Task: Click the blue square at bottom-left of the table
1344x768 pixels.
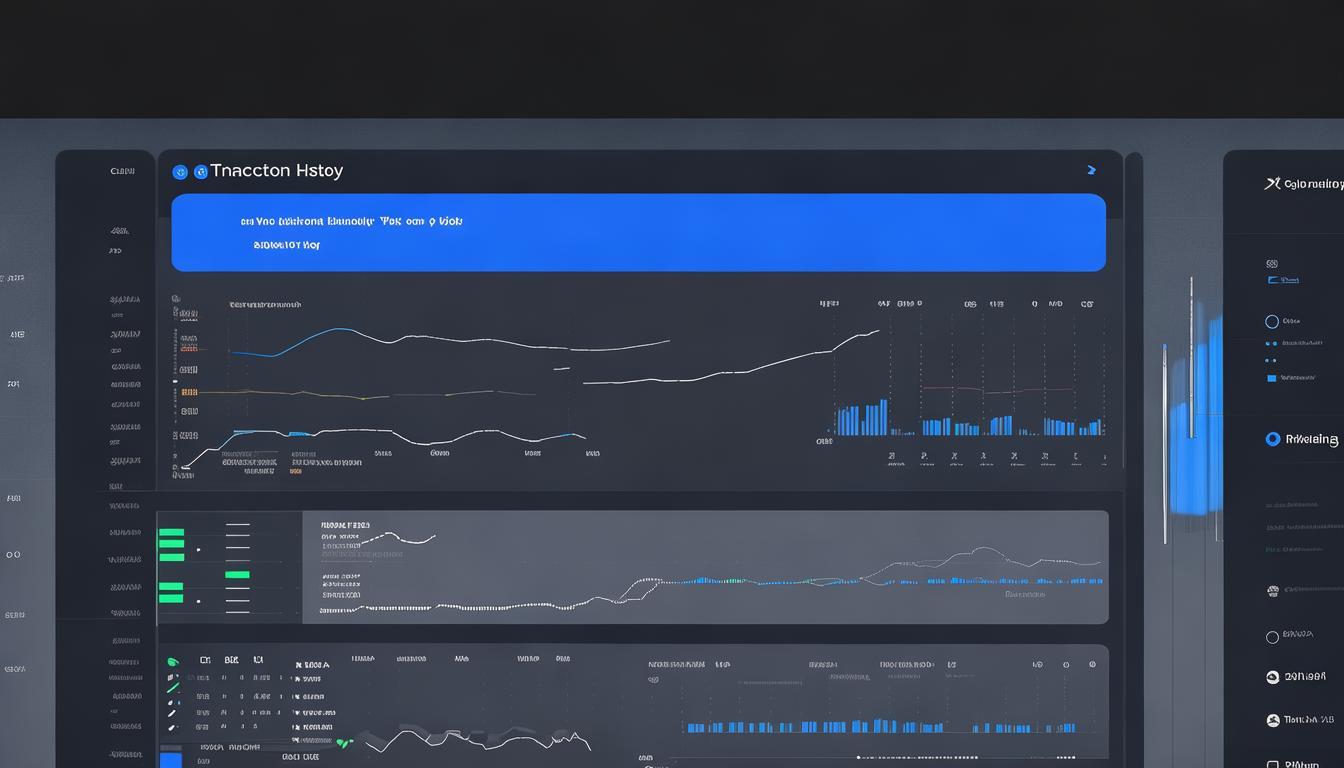Action: 171,759
